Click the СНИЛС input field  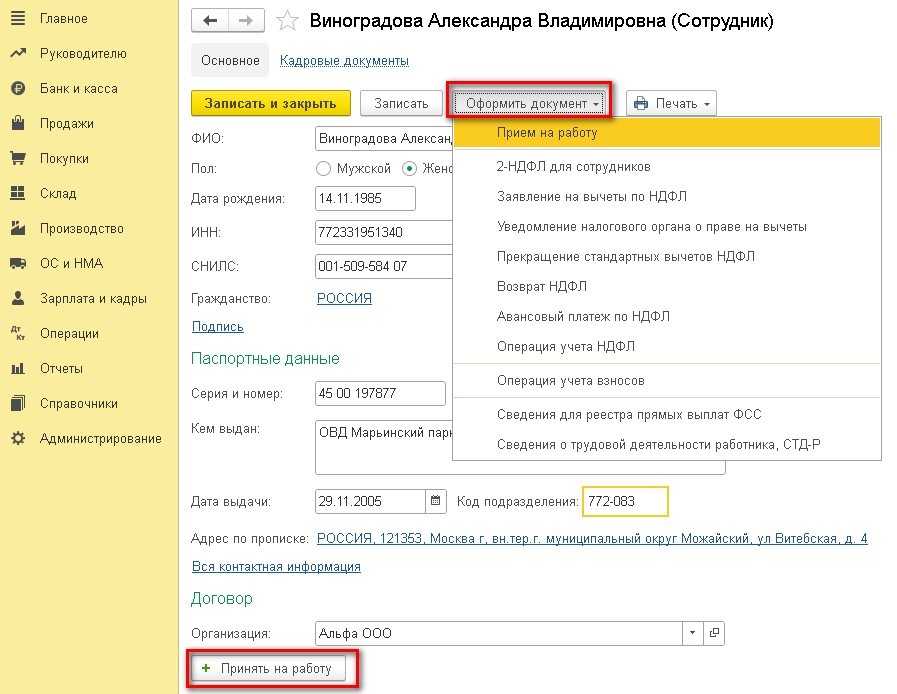click(x=384, y=266)
